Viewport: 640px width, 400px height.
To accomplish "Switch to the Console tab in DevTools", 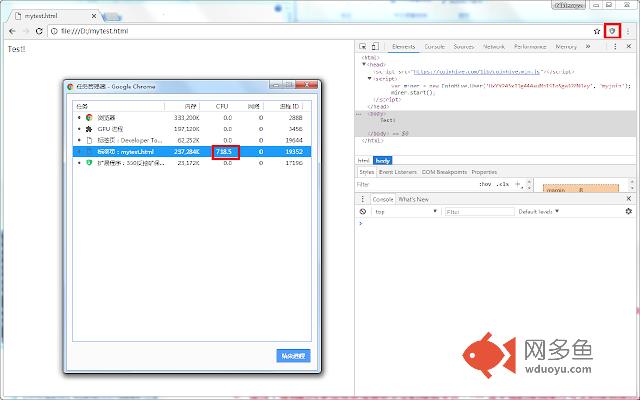I will [x=435, y=47].
